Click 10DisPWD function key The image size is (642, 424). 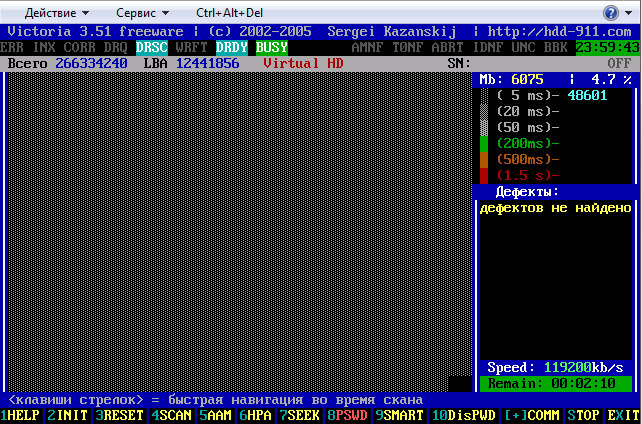(x=463, y=415)
